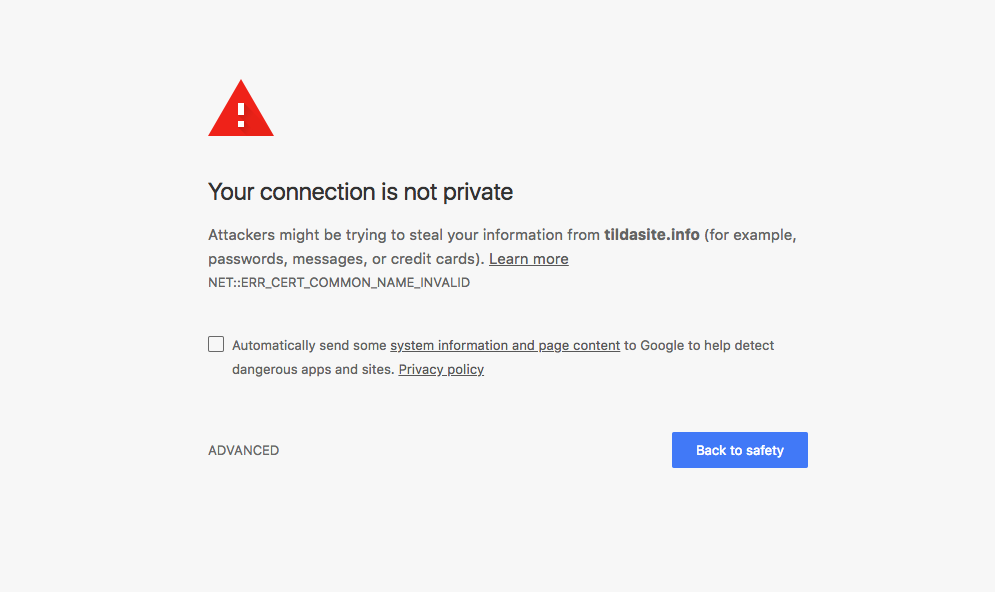This screenshot has height=592, width=995.
Task: Click the "Automatically send some" checkbox label
Action: (309, 345)
